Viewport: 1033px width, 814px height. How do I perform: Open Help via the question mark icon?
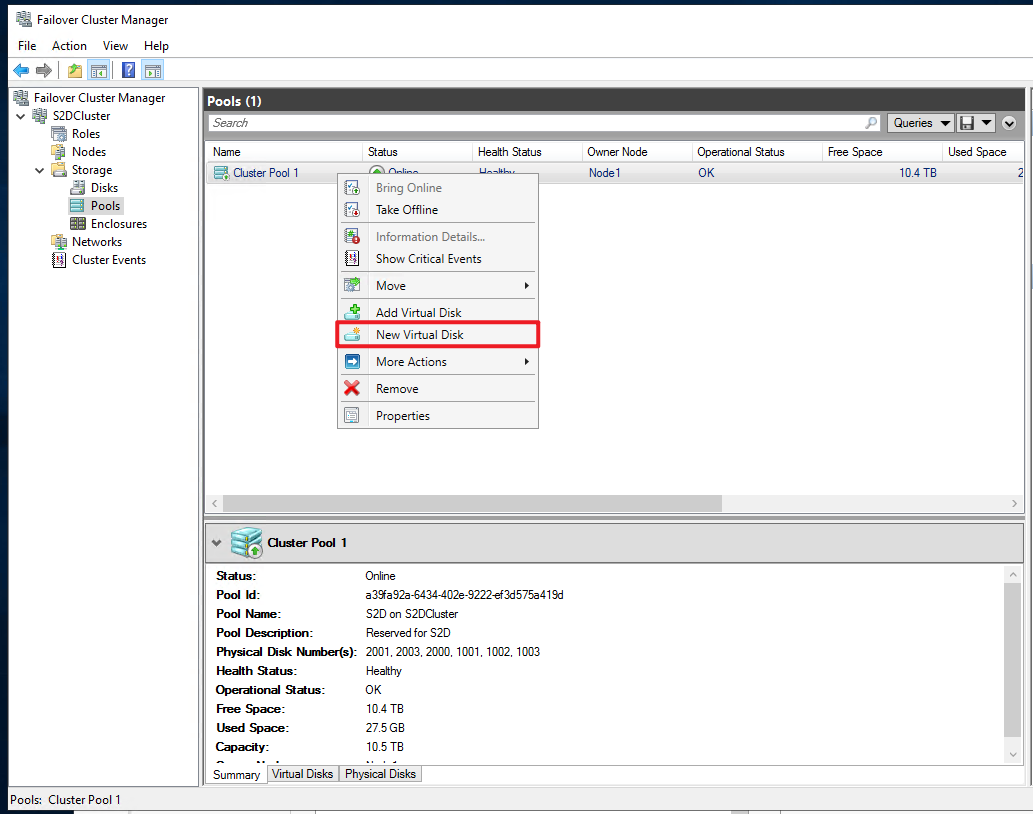point(128,70)
